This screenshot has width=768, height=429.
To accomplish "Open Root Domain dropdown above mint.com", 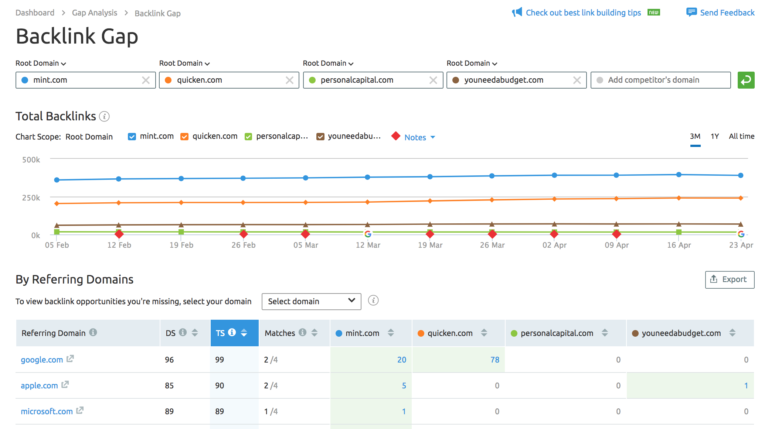I will 41,63.
